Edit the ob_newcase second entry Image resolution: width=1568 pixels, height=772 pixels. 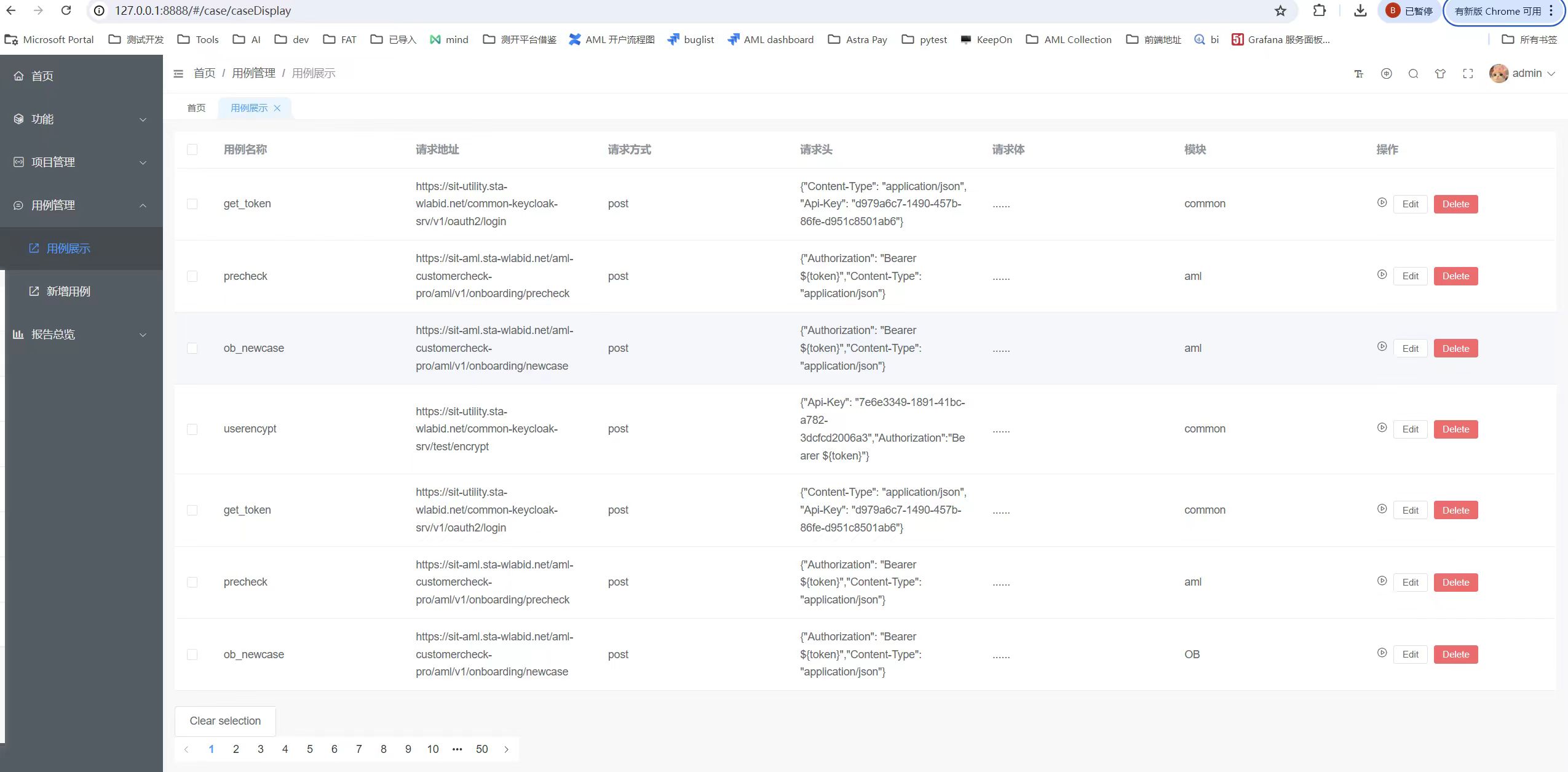click(1411, 654)
